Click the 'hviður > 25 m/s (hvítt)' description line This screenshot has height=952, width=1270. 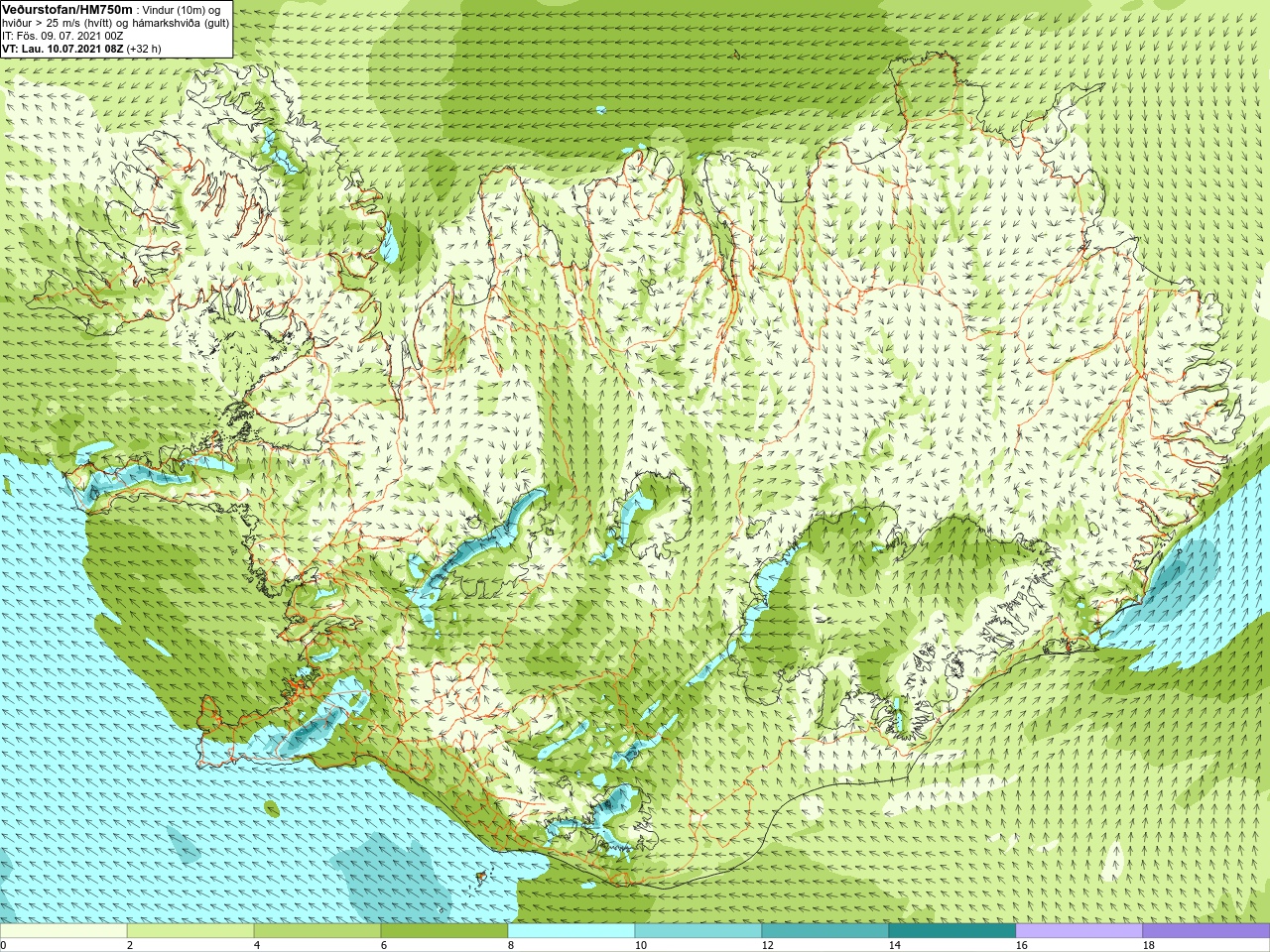116,23
